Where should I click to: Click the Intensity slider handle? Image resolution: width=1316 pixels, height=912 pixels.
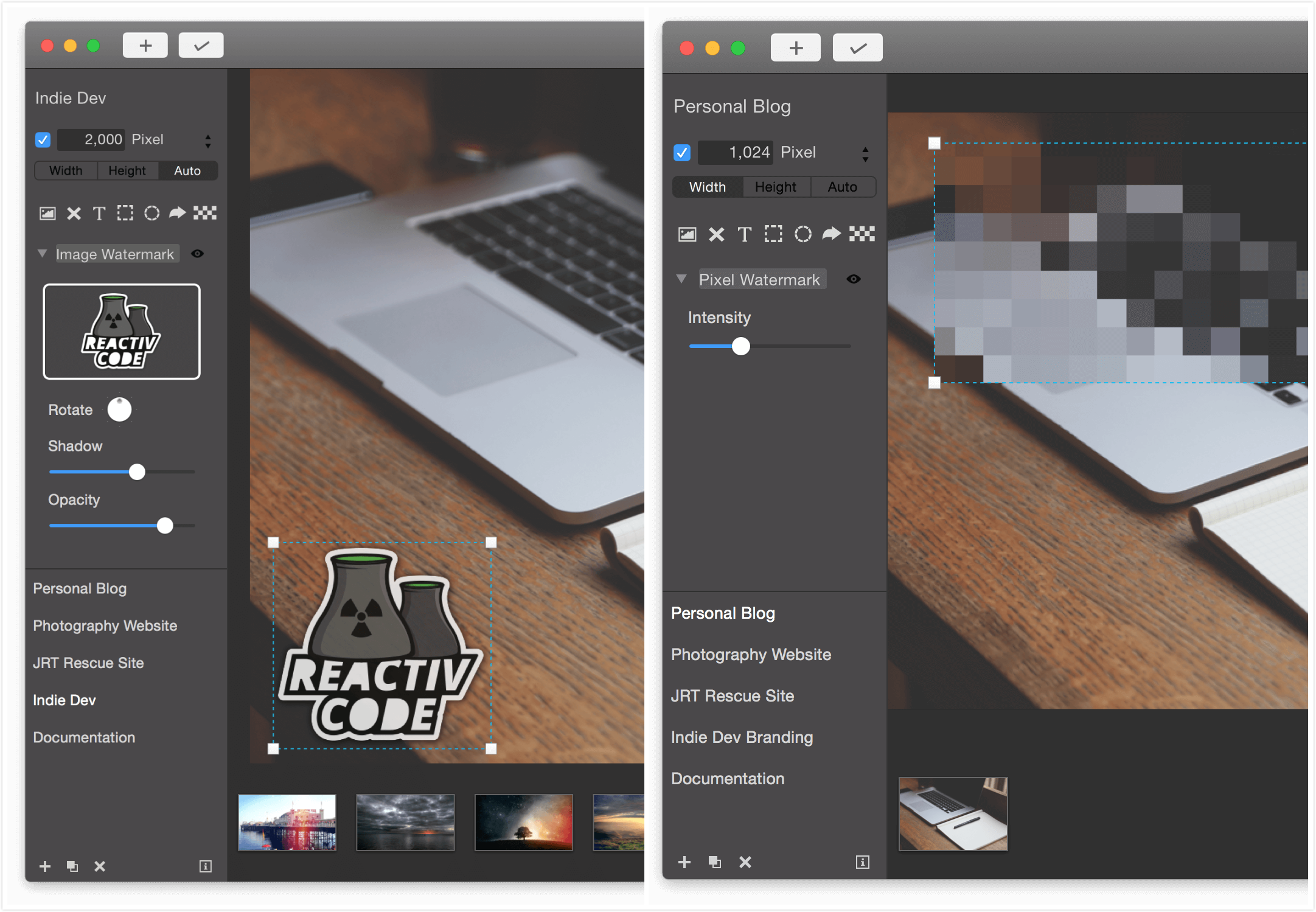tap(740, 346)
